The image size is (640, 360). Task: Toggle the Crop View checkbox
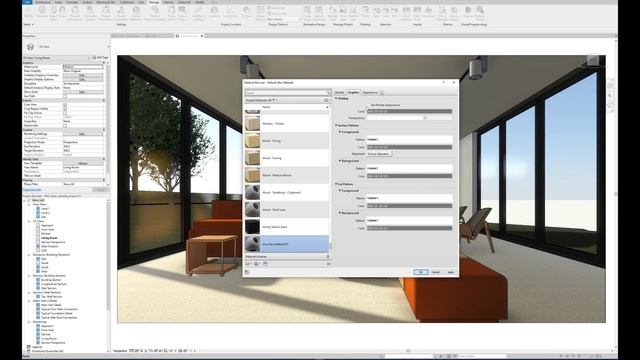coord(65,104)
